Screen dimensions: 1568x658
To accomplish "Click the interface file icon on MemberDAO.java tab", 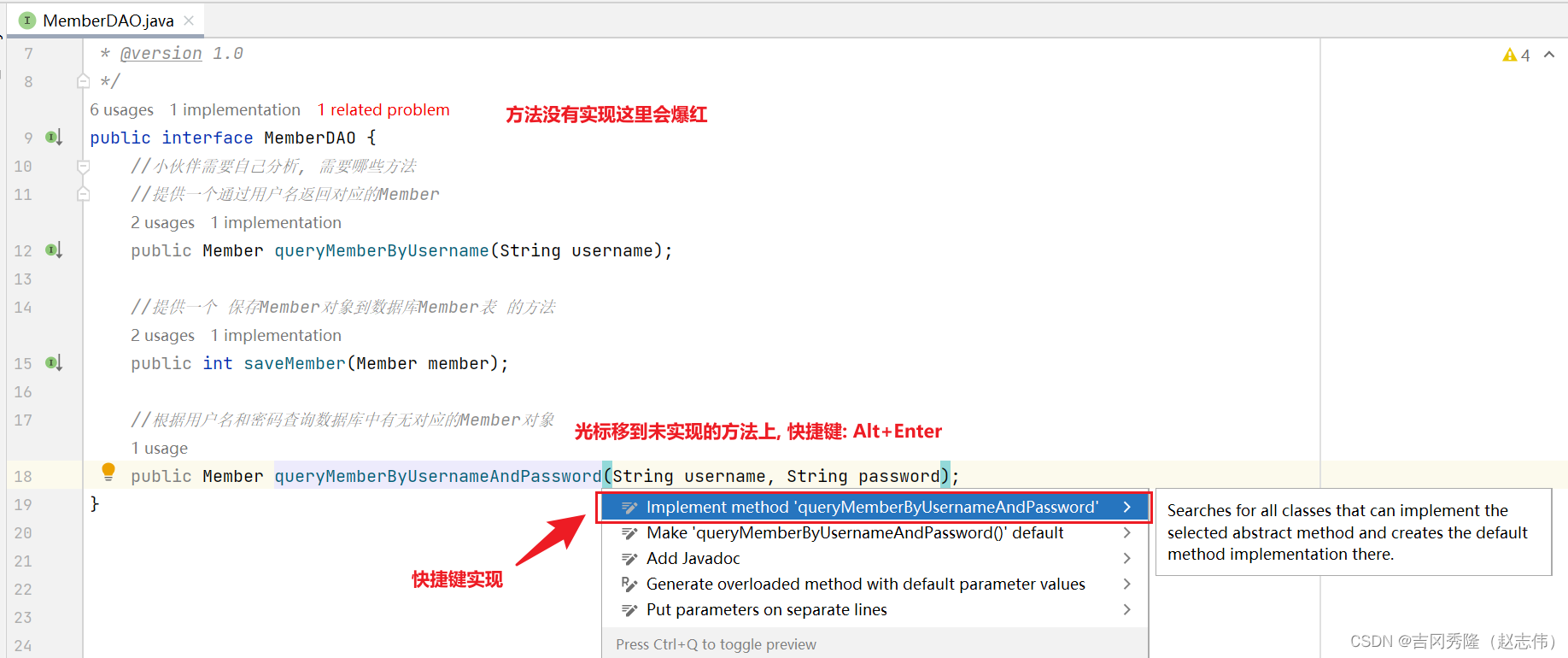I will (27, 21).
